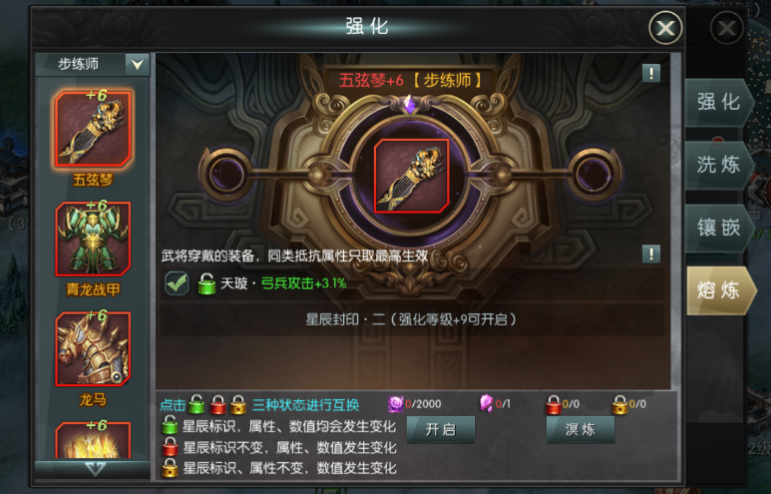The width and height of the screenshot is (771, 494).
Task: Click the 淬炼 button
Action: 580,430
